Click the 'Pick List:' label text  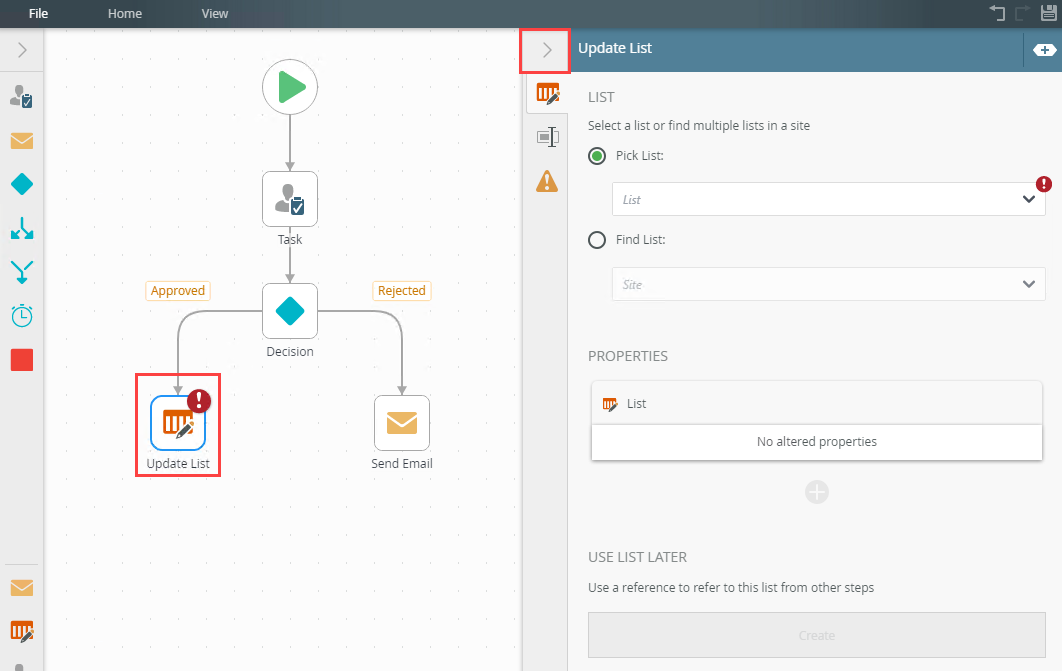point(639,156)
